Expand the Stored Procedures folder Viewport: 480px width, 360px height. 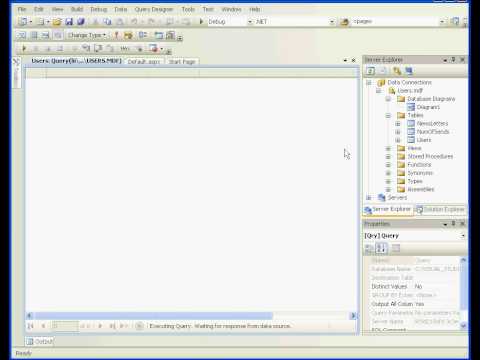pyautogui.click(x=388, y=157)
